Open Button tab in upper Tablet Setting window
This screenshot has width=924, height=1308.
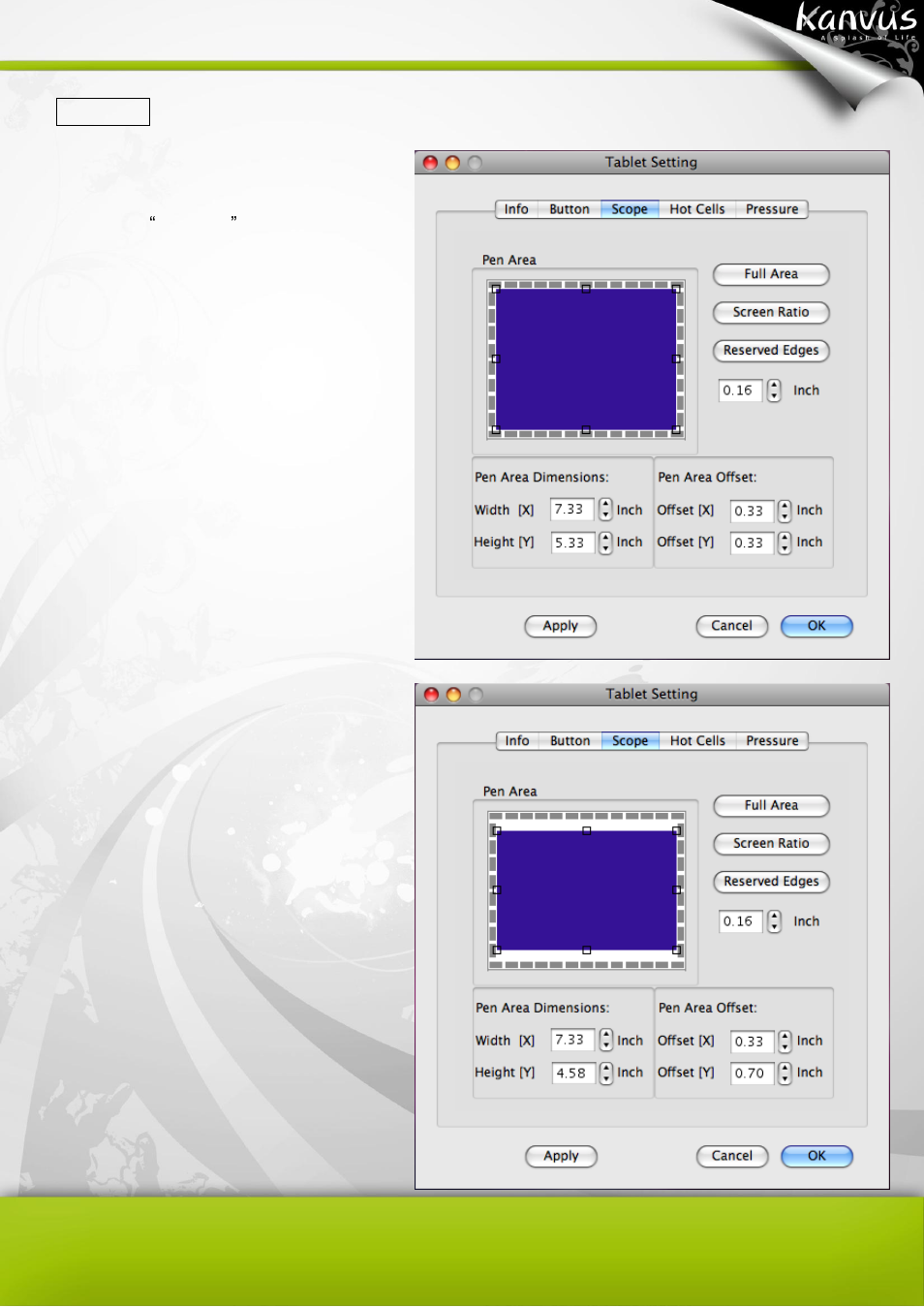pos(570,209)
